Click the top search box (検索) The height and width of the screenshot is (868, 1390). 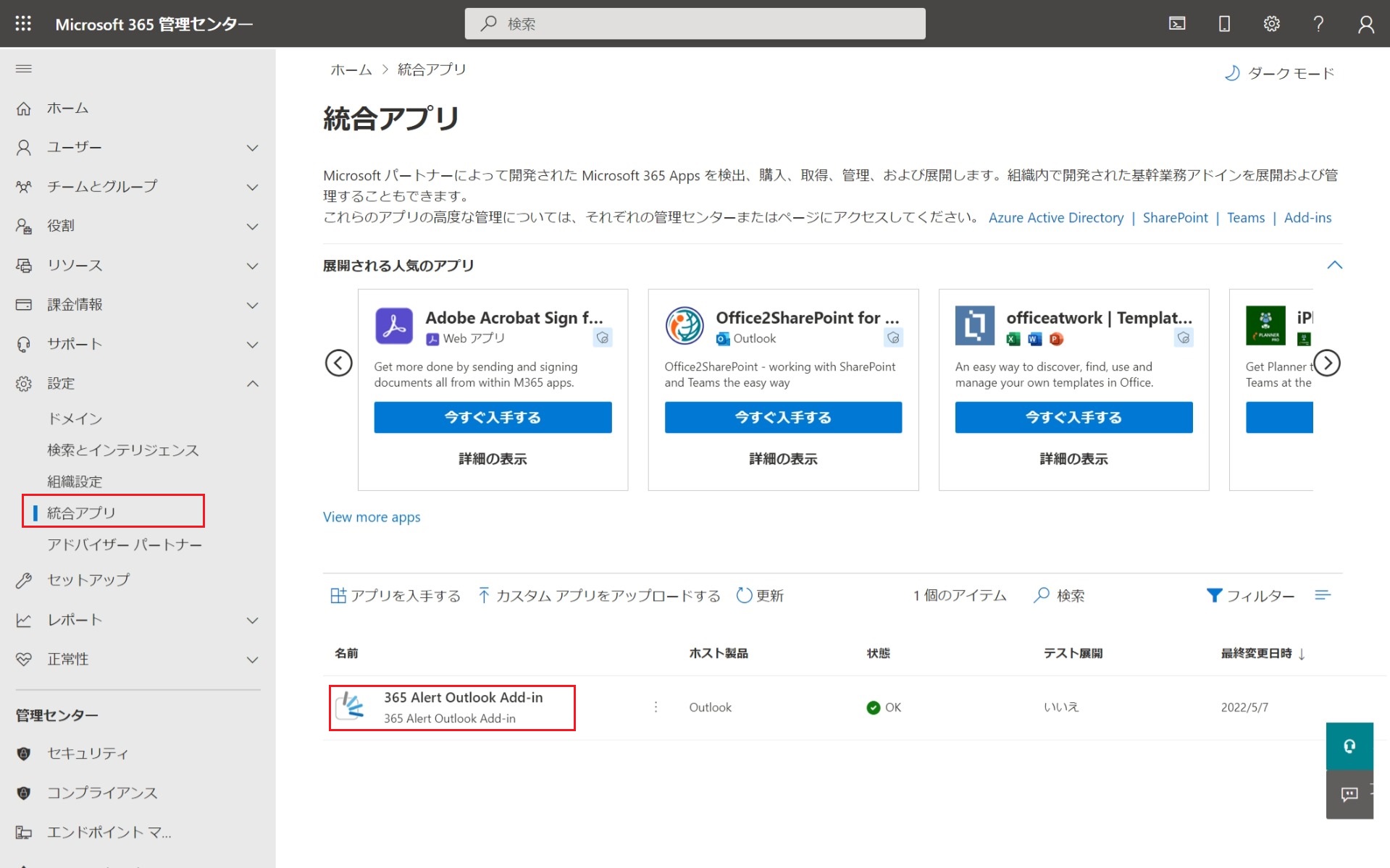(695, 24)
